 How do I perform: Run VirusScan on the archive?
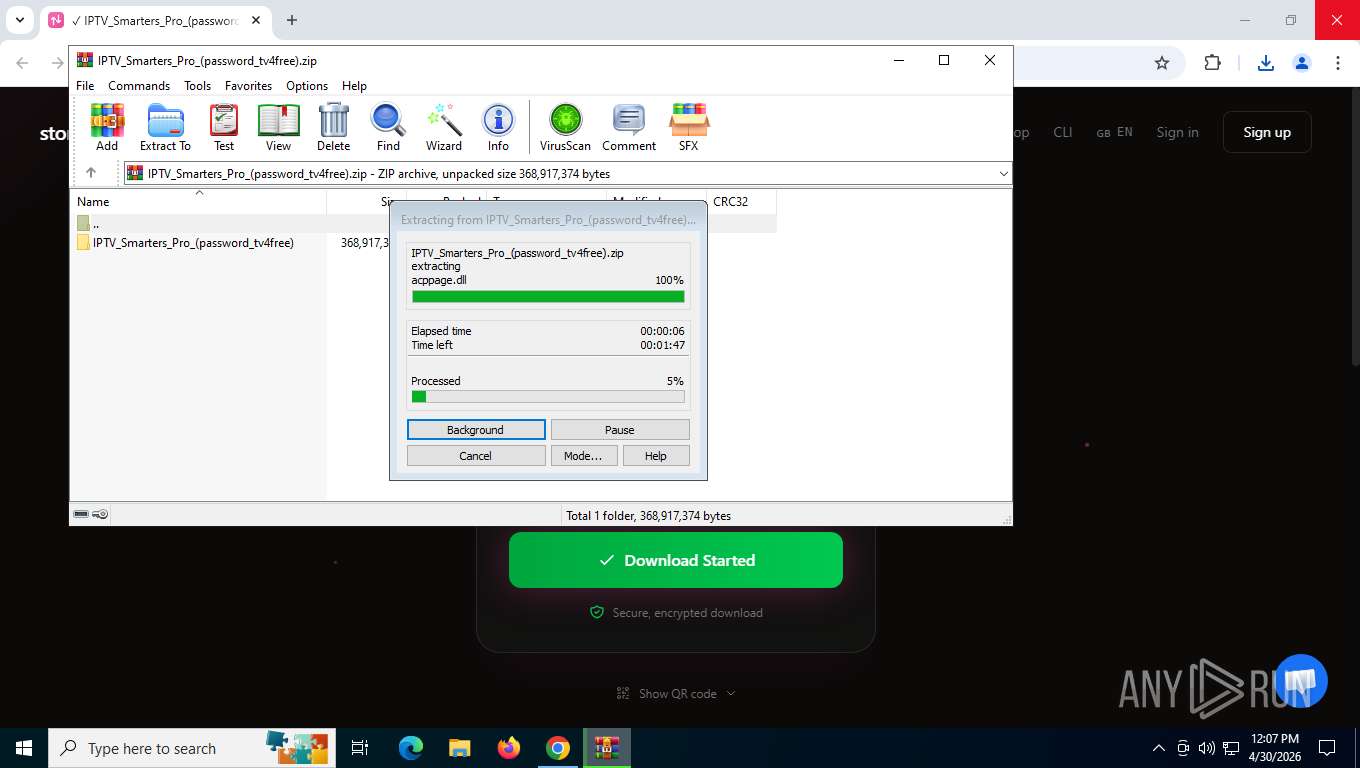point(565,127)
